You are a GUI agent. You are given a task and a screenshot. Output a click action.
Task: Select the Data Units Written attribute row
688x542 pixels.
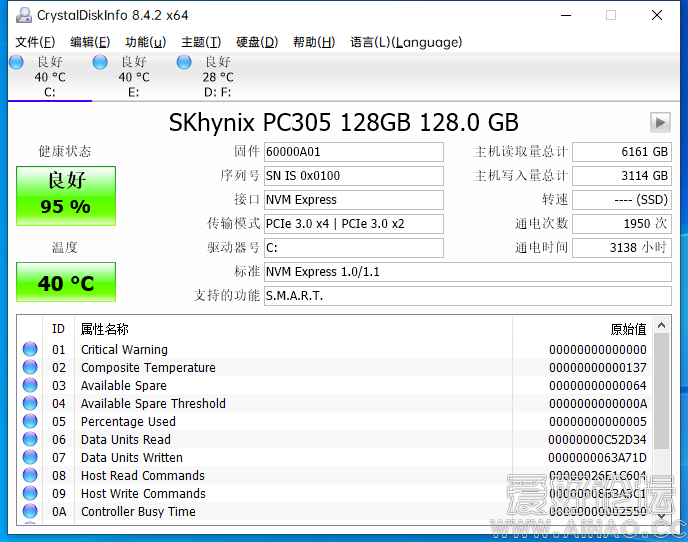(335, 457)
